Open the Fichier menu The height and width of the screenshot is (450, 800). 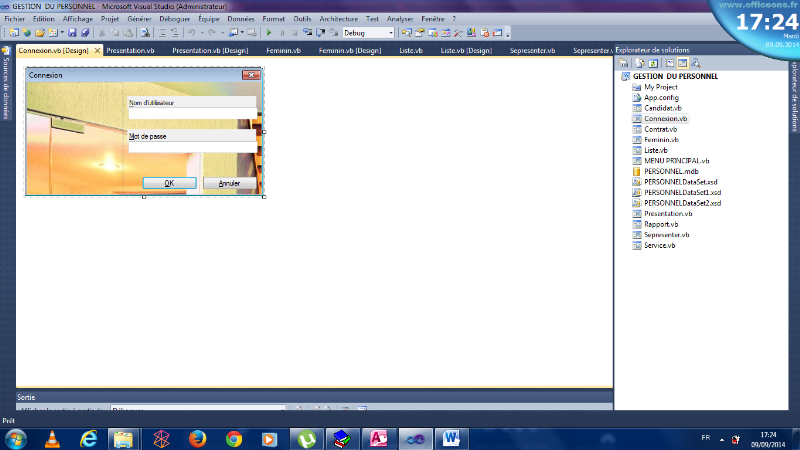(15, 19)
